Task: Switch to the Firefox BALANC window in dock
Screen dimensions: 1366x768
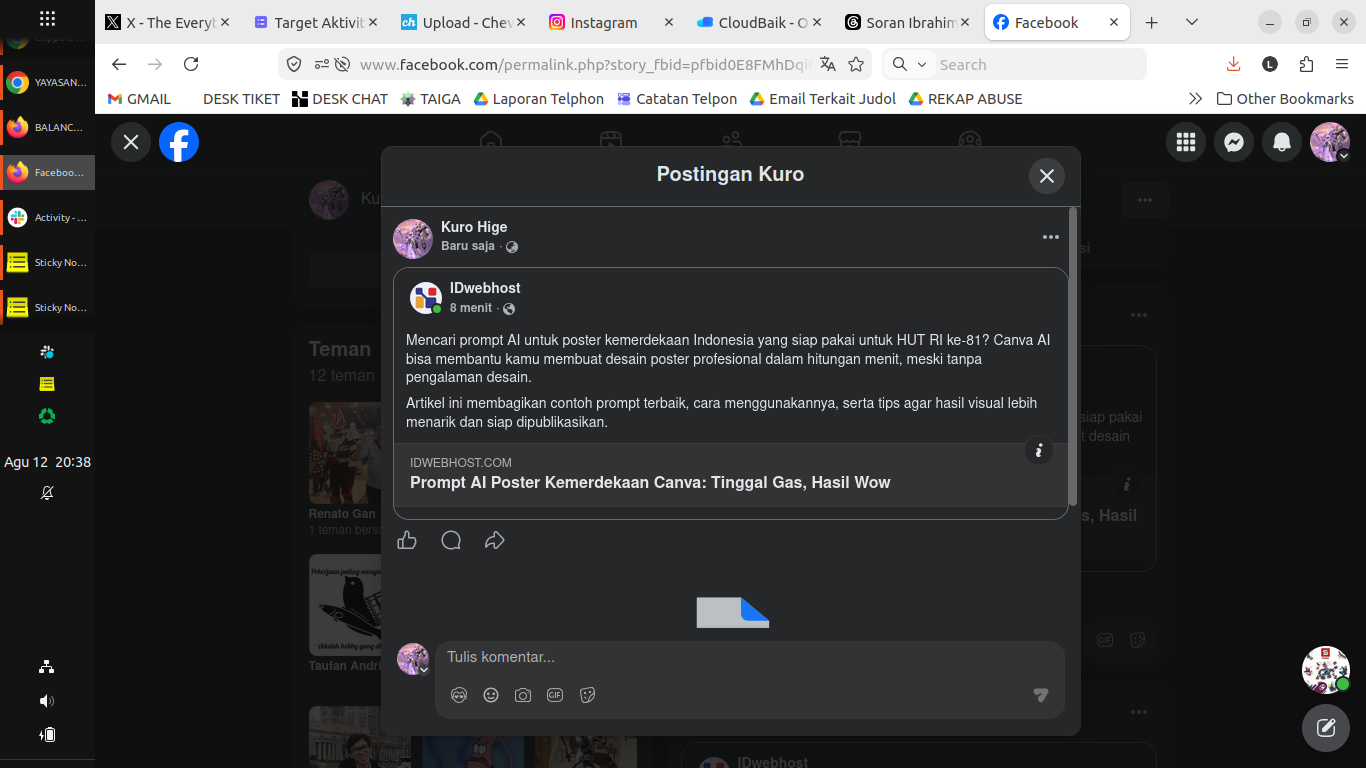Action: [x=48, y=127]
